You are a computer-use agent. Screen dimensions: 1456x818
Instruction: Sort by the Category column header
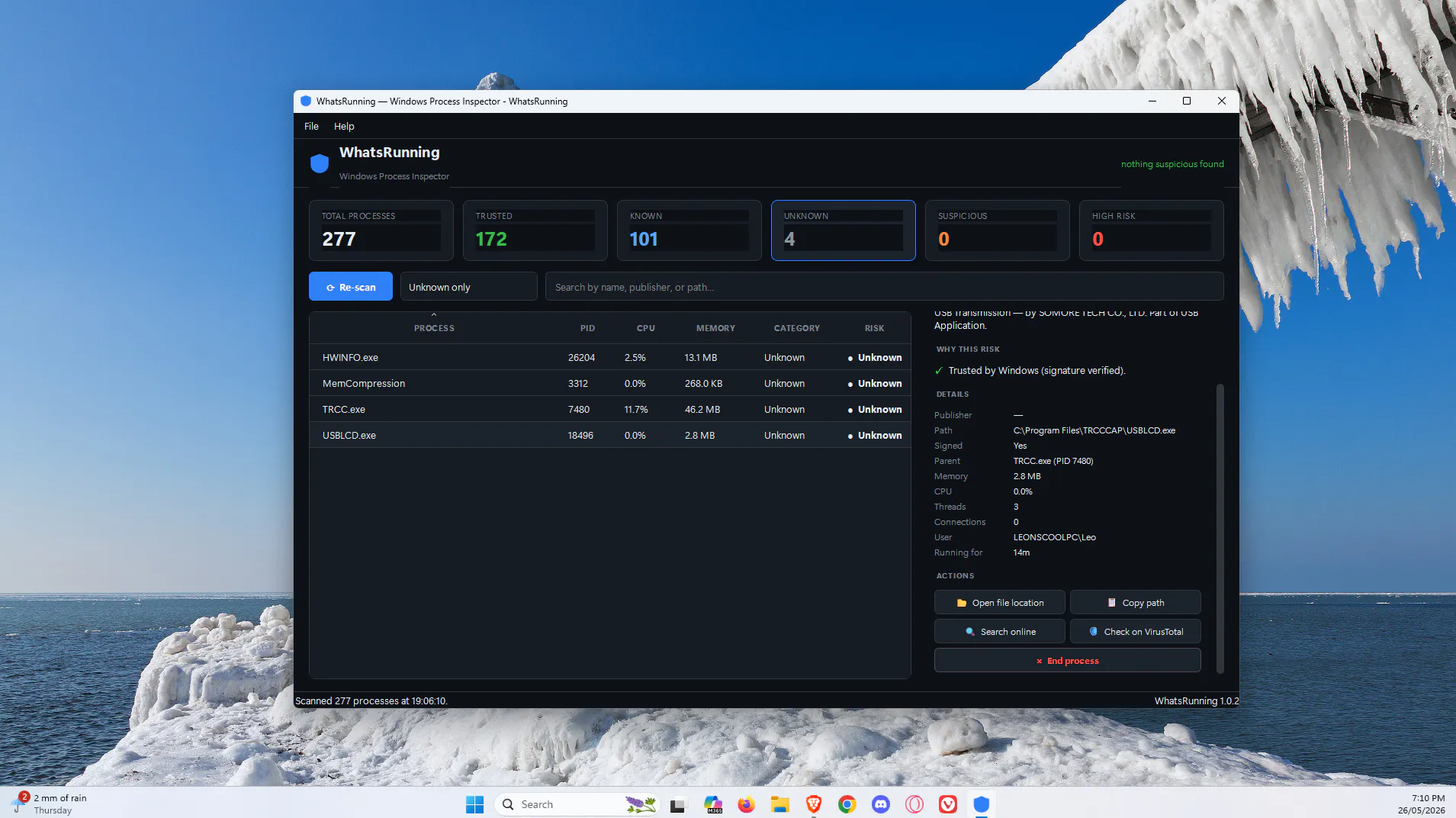tap(797, 328)
